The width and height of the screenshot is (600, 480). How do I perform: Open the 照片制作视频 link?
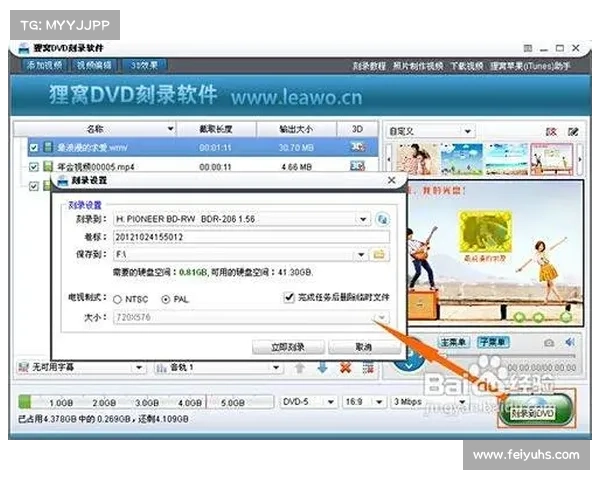pyautogui.click(x=418, y=66)
